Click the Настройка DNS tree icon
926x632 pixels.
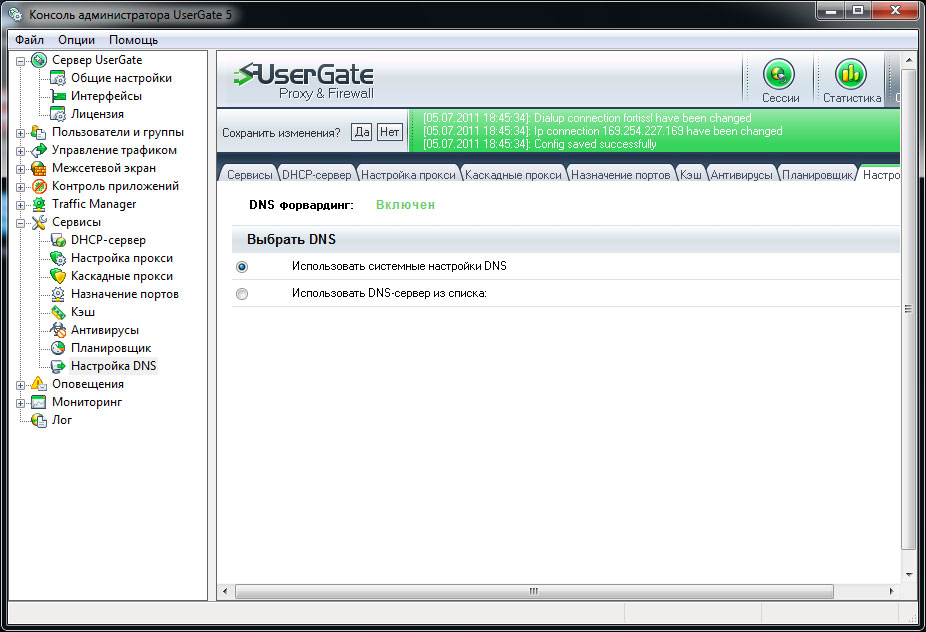tap(58, 366)
